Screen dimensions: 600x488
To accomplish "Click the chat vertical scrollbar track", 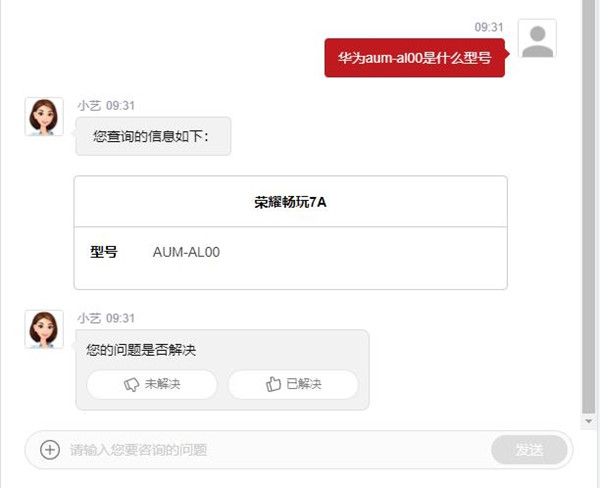I will click(x=589, y=207).
